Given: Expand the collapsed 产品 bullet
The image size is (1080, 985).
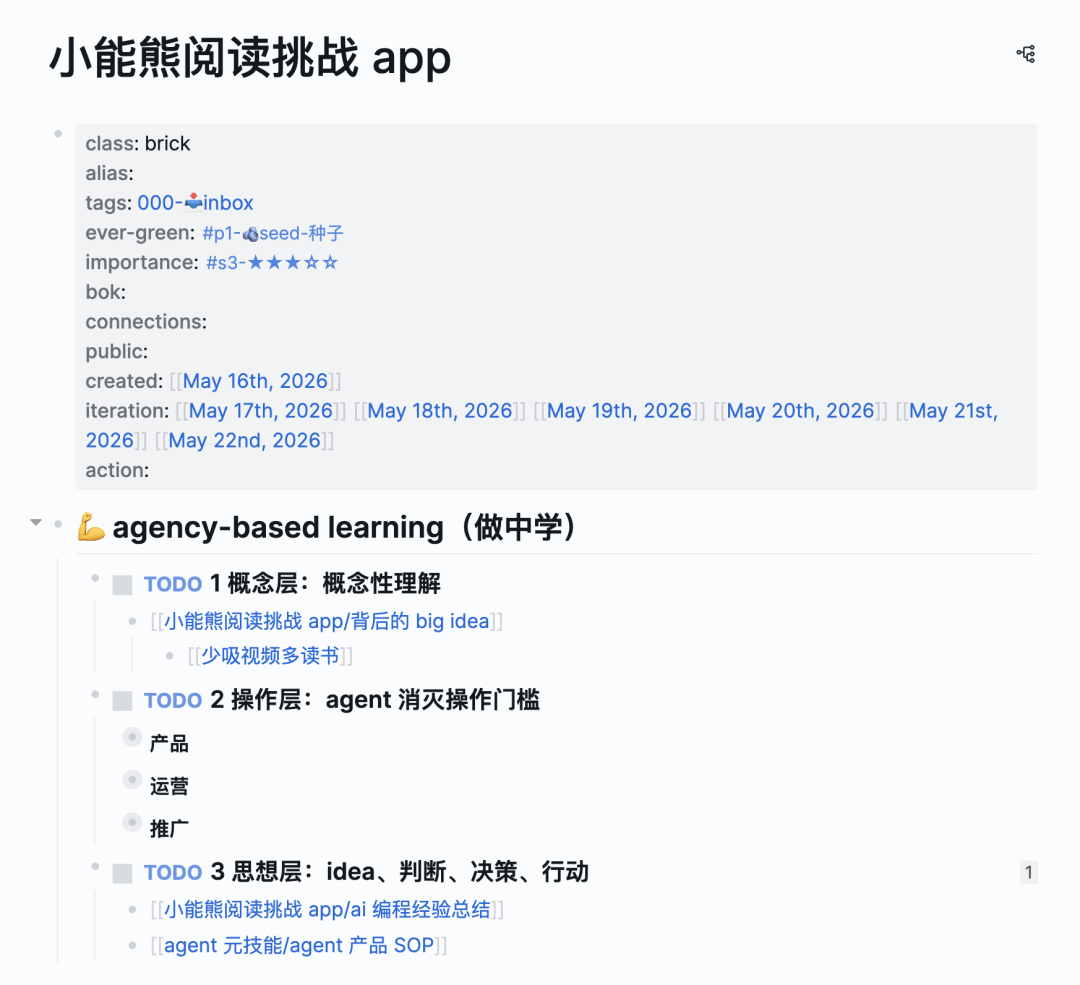Looking at the screenshot, I should tap(132, 737).
